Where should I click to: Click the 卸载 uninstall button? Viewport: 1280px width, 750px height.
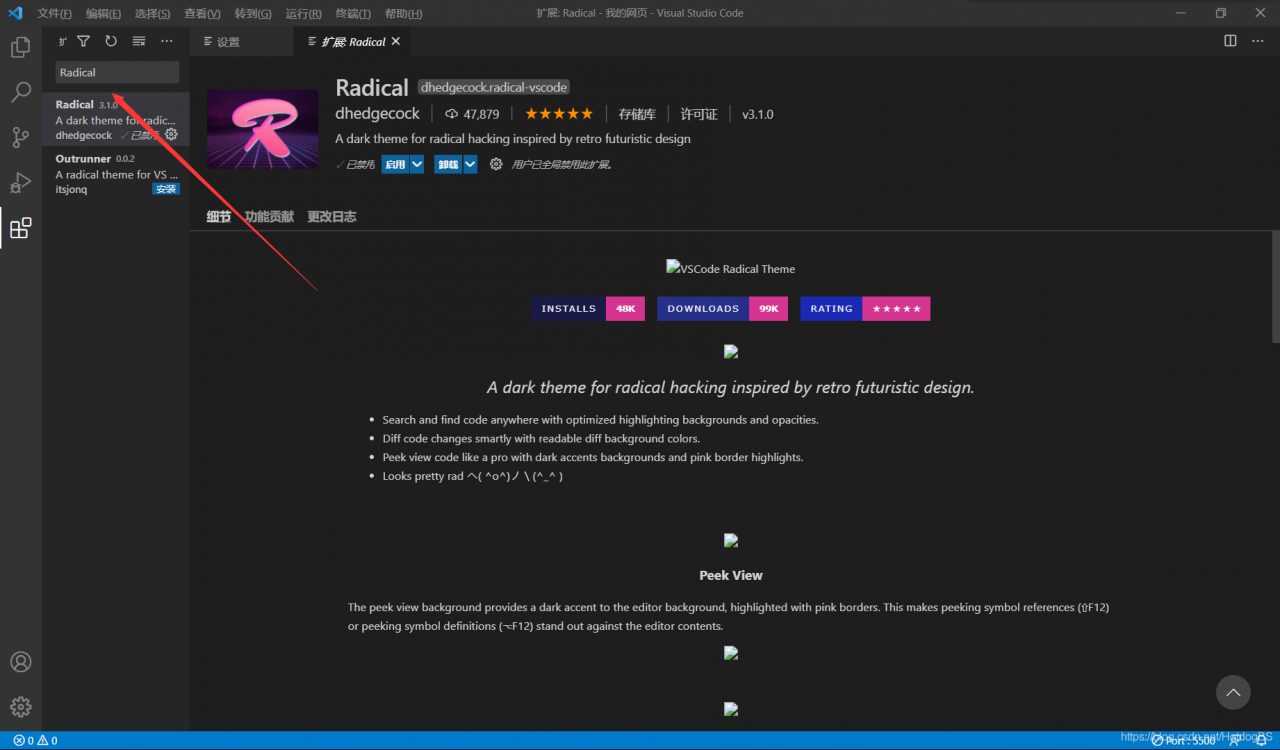(x=448, y=164)
